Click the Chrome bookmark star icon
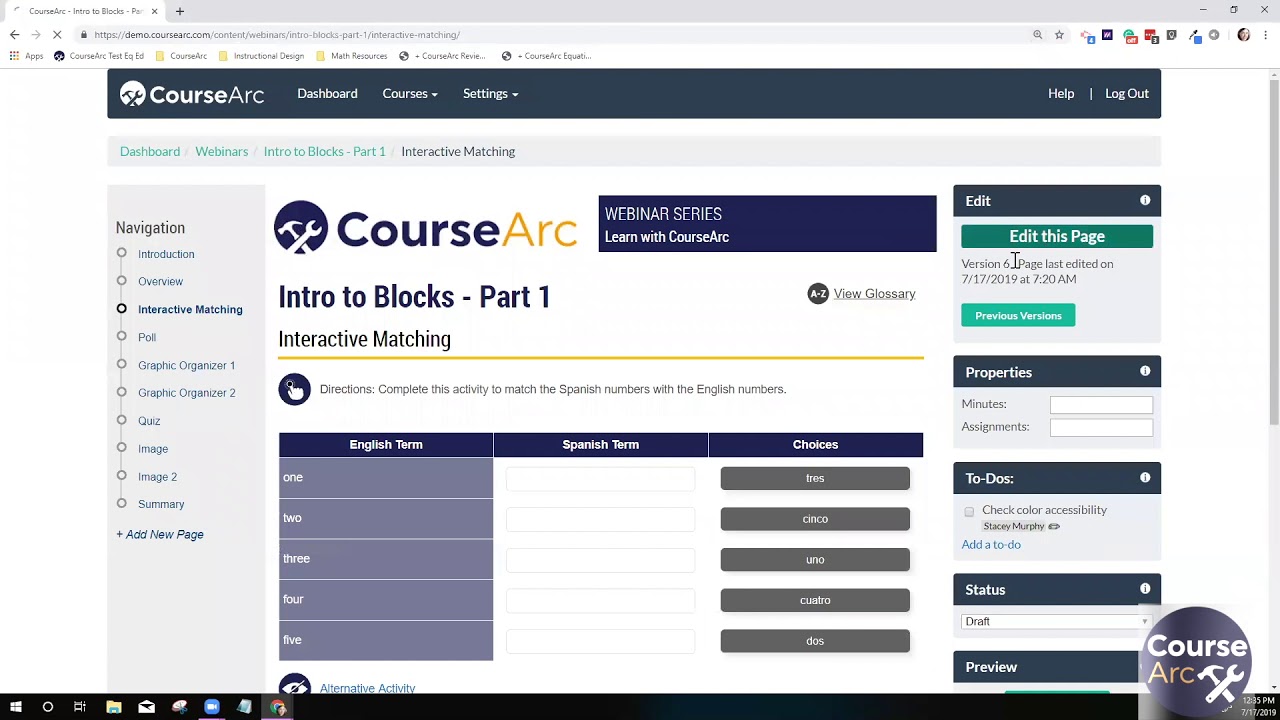1280x720 pixels. click(x=1059, y=35)
